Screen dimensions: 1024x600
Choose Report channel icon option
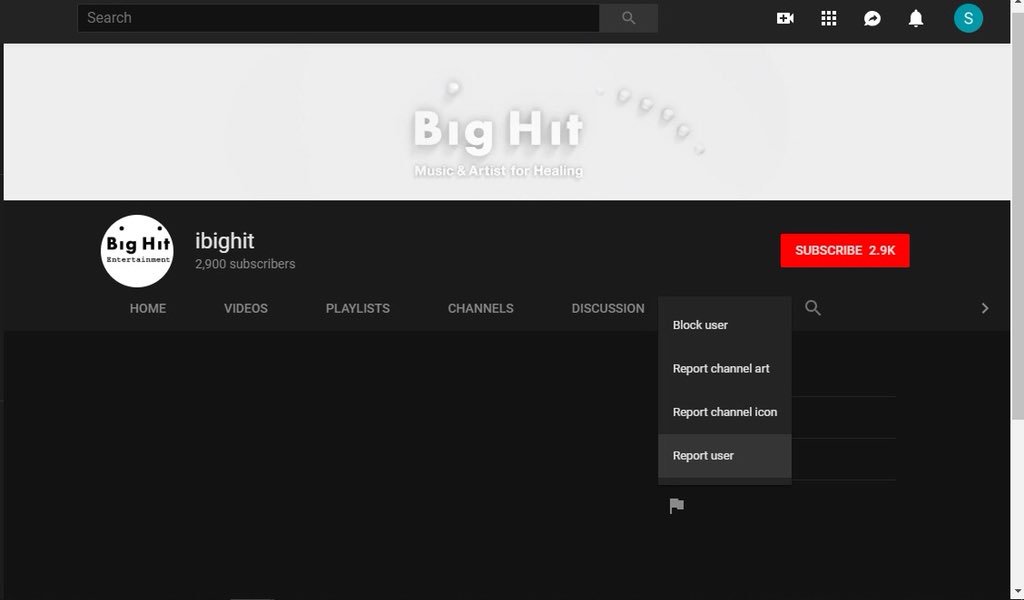725,412
